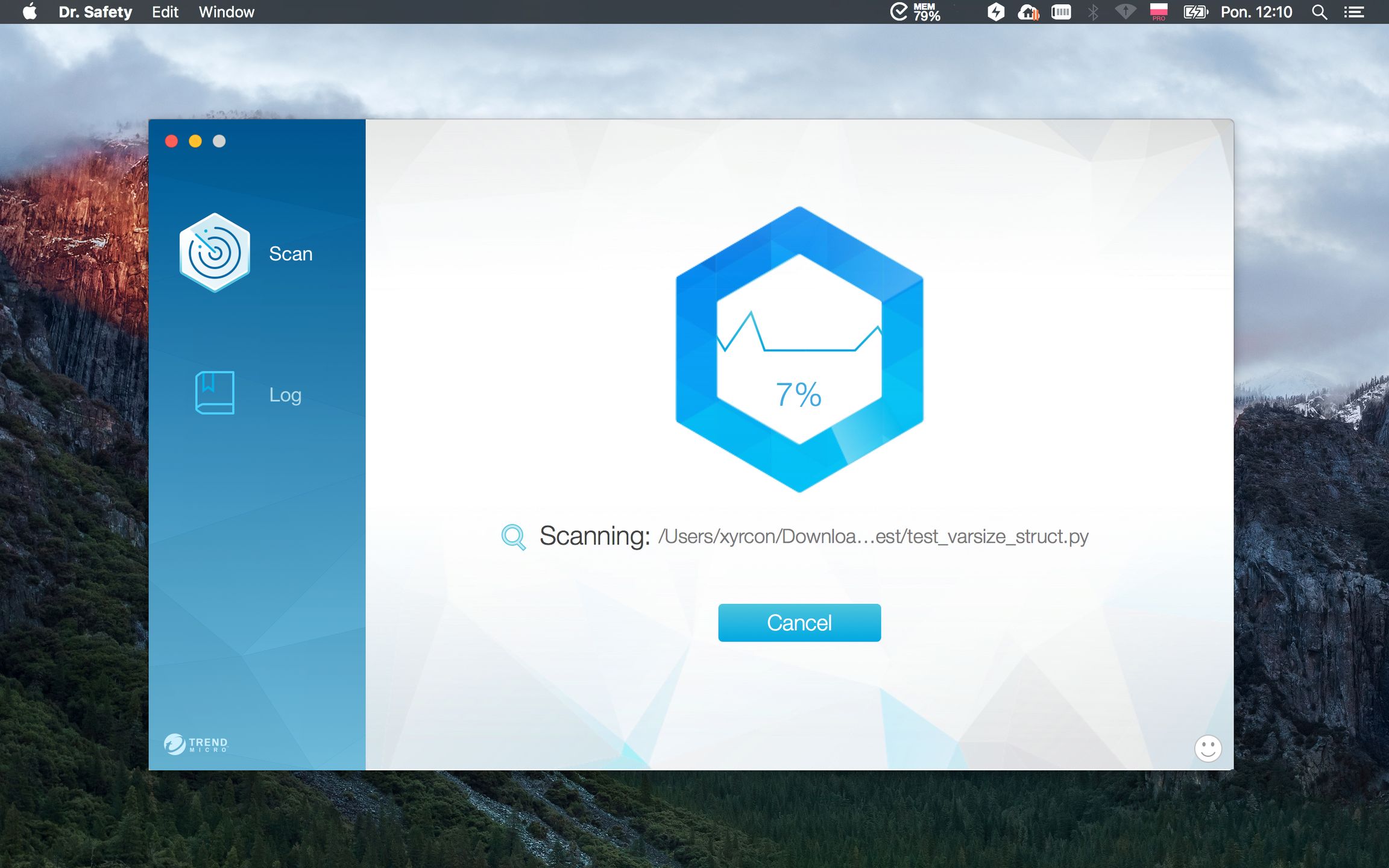The height and width of the screenshot is (868, 1389).
Task: Open the Dr. Safety menu
Action: (x=95, y=12)
